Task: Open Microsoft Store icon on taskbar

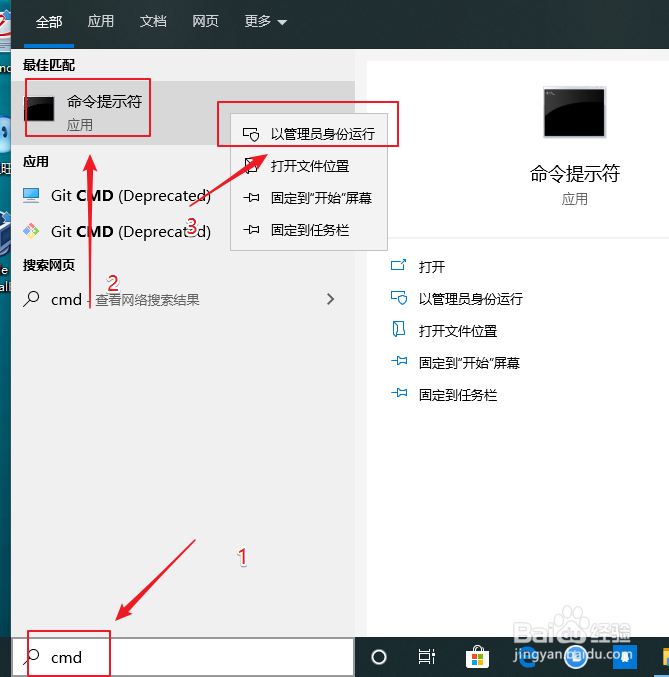Action: pyautogui.click(x=477, y=657)
